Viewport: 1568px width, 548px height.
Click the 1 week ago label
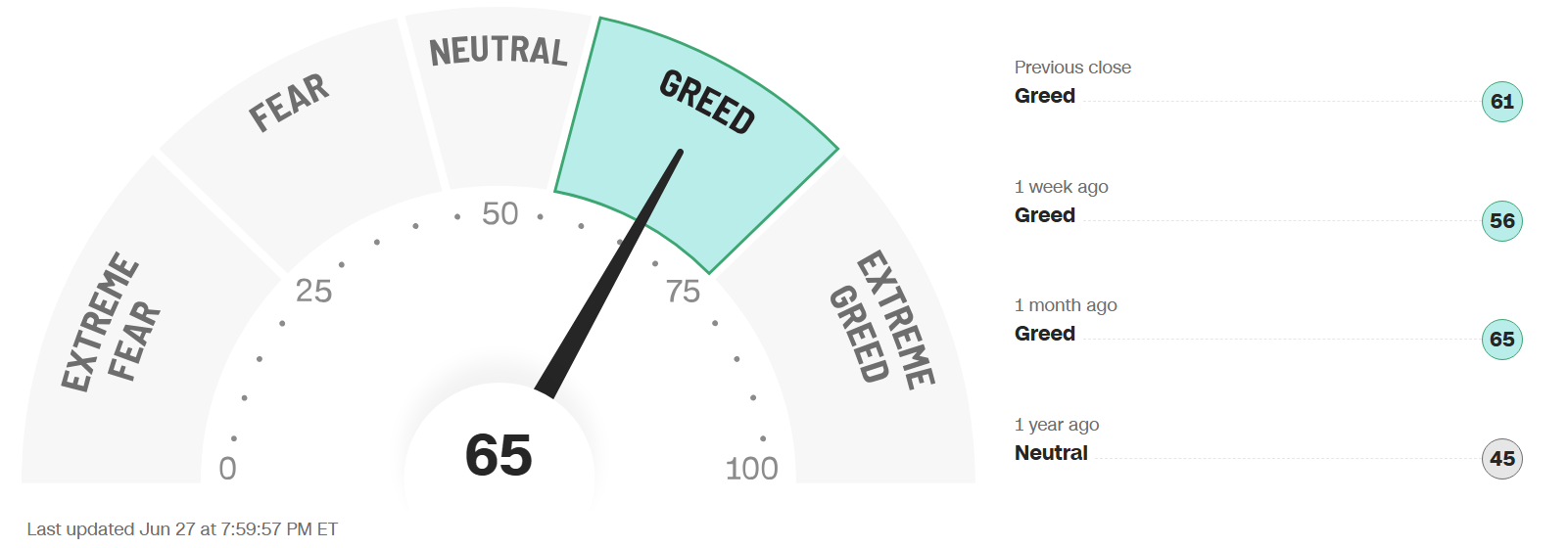1061,187
